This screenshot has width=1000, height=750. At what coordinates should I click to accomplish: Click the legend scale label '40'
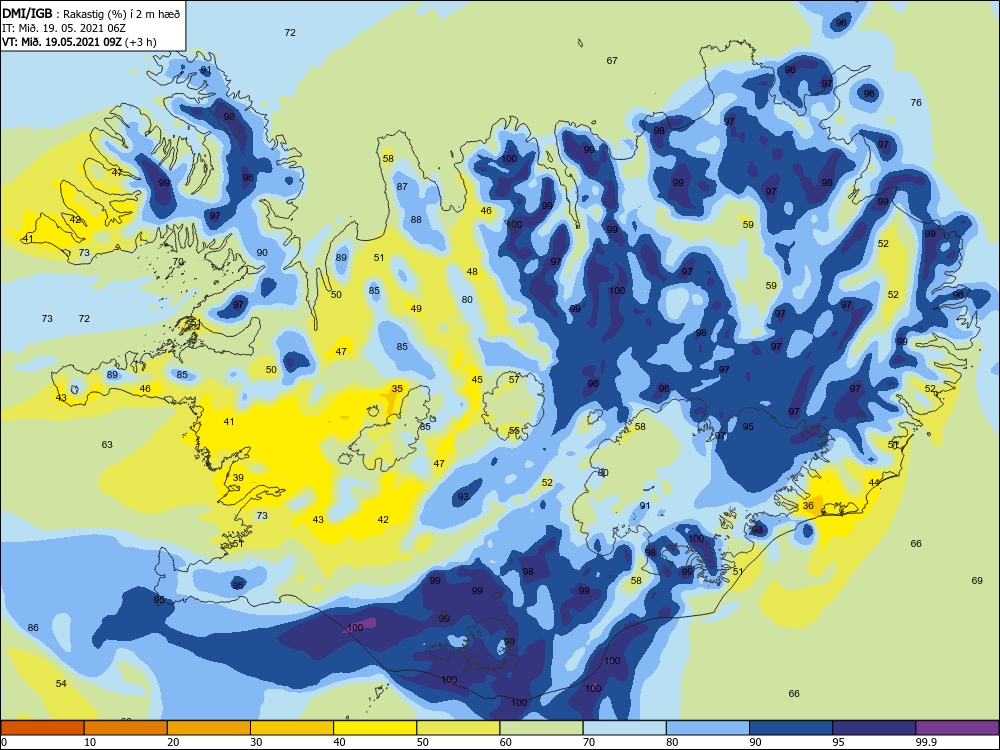340,742
